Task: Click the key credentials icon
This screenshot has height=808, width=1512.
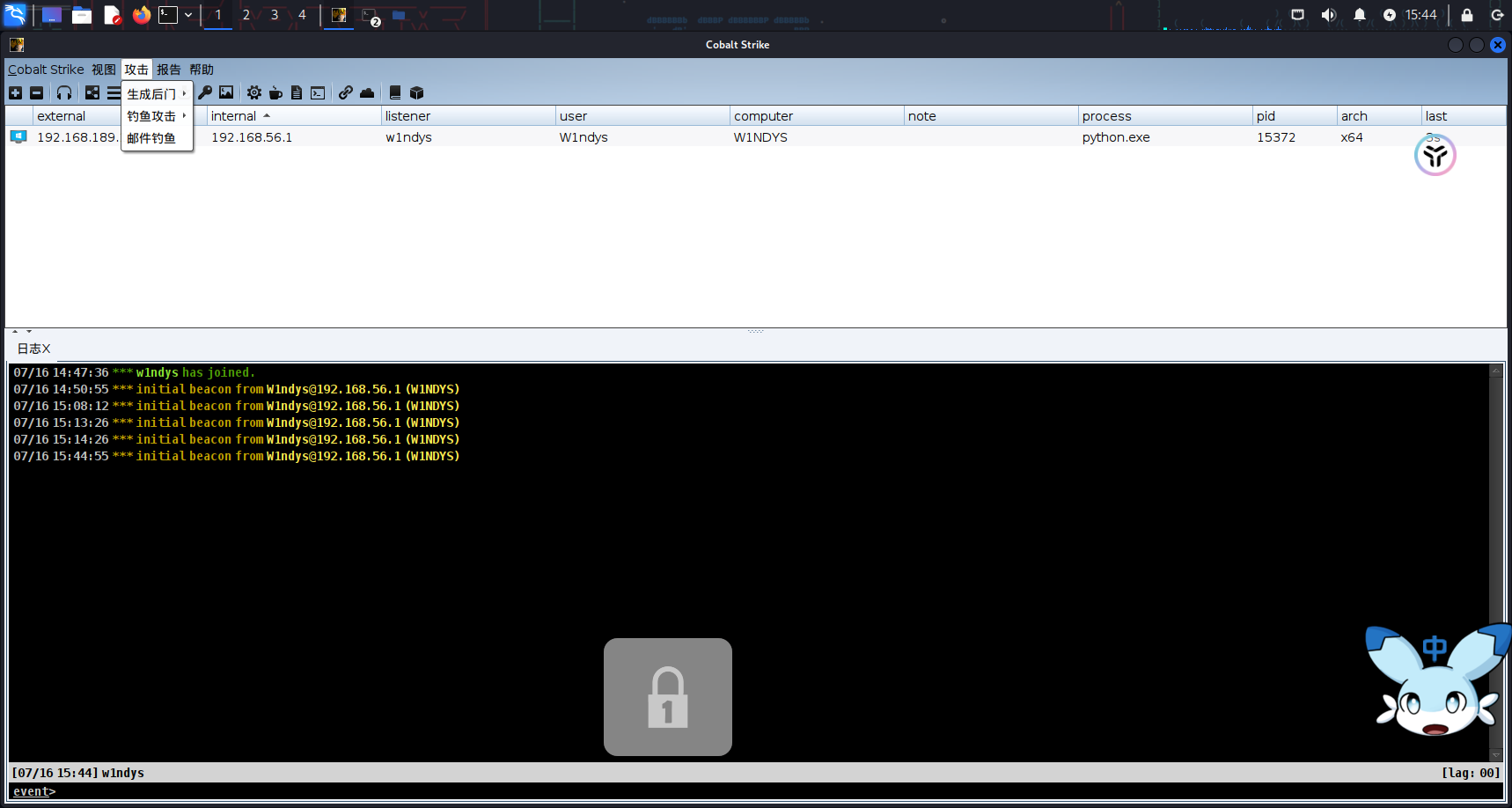Action: click(205, 92)
